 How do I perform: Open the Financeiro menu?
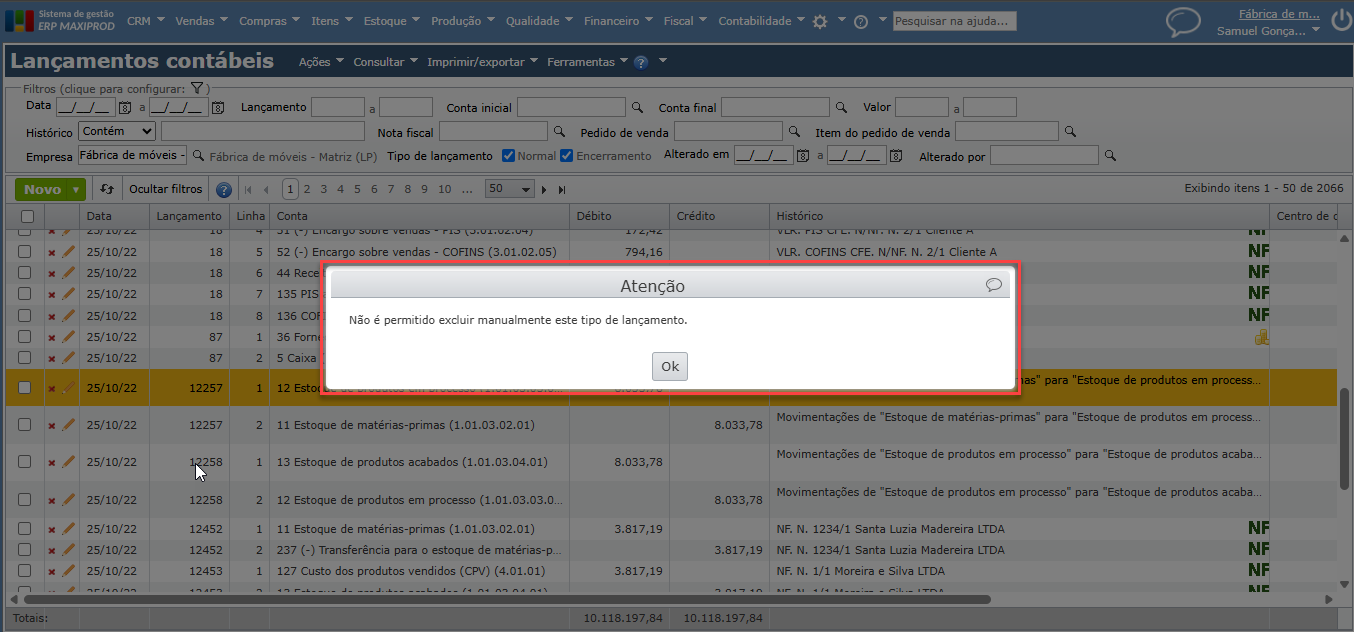tap(618, 21)
